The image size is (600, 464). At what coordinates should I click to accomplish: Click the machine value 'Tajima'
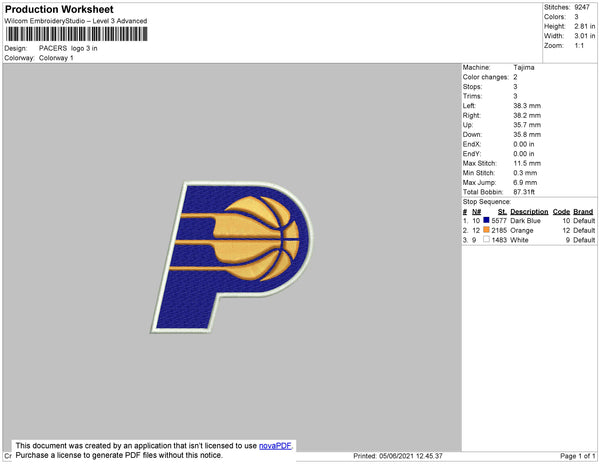click(x=524, y=67)
